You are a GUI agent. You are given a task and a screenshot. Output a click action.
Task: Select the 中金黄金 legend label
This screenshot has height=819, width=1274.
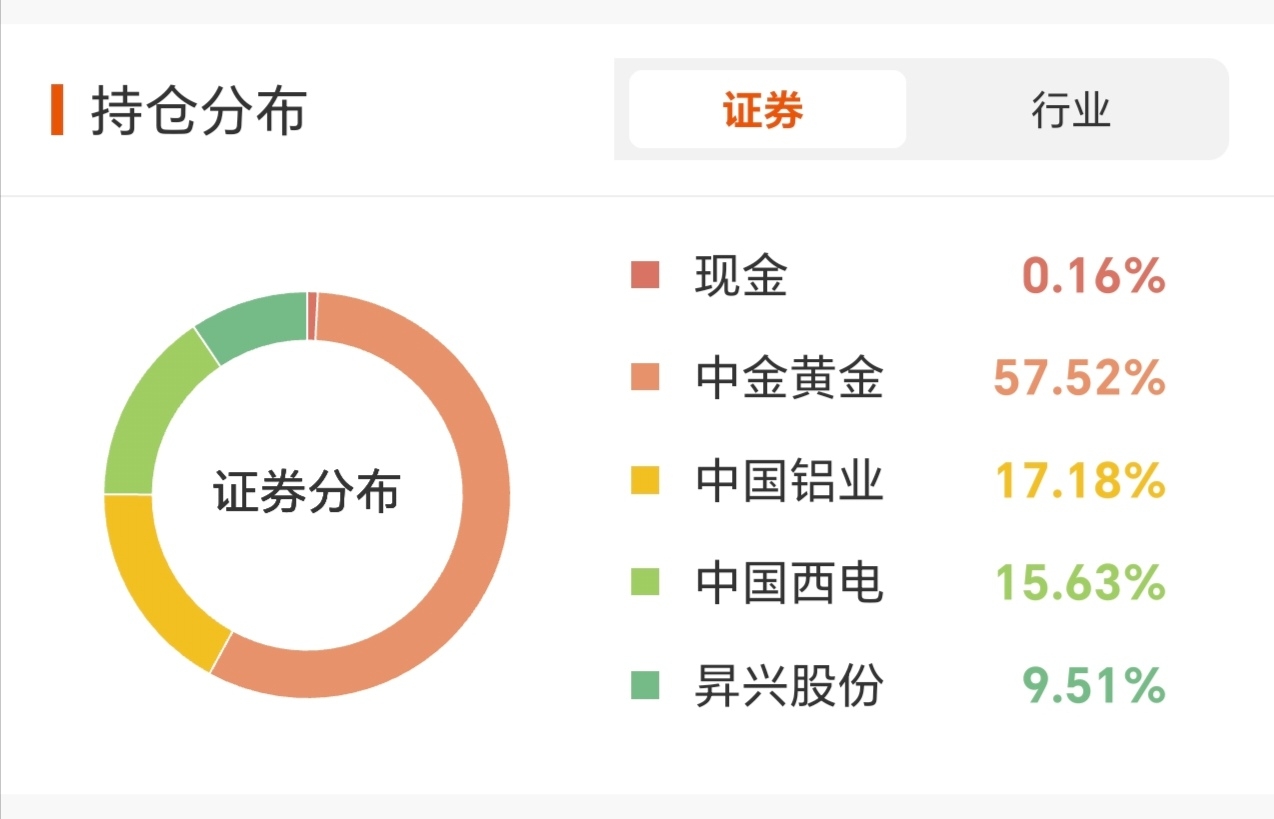[x=789, y=379]
